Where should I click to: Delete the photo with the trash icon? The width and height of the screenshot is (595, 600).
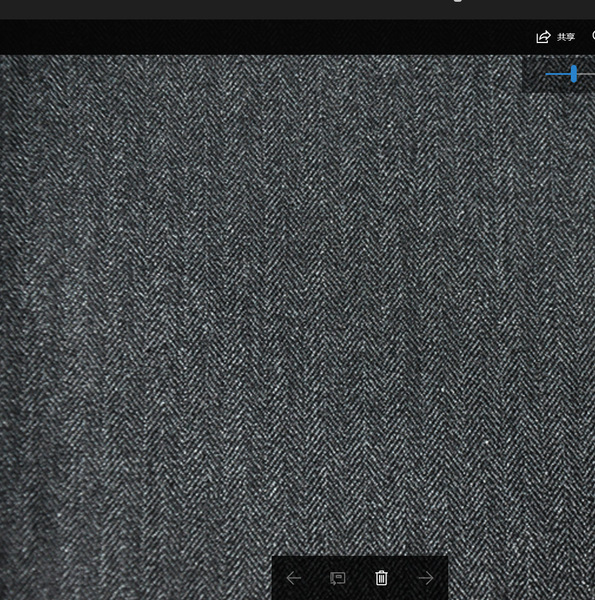point(381,578)
